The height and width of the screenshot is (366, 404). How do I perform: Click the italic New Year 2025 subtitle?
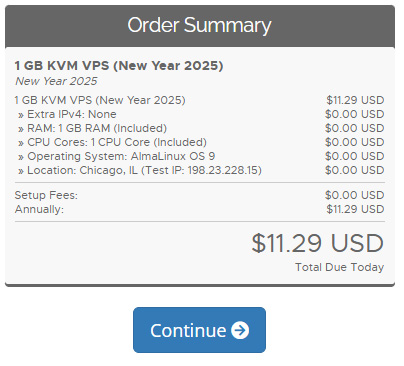tap(56, 81)
